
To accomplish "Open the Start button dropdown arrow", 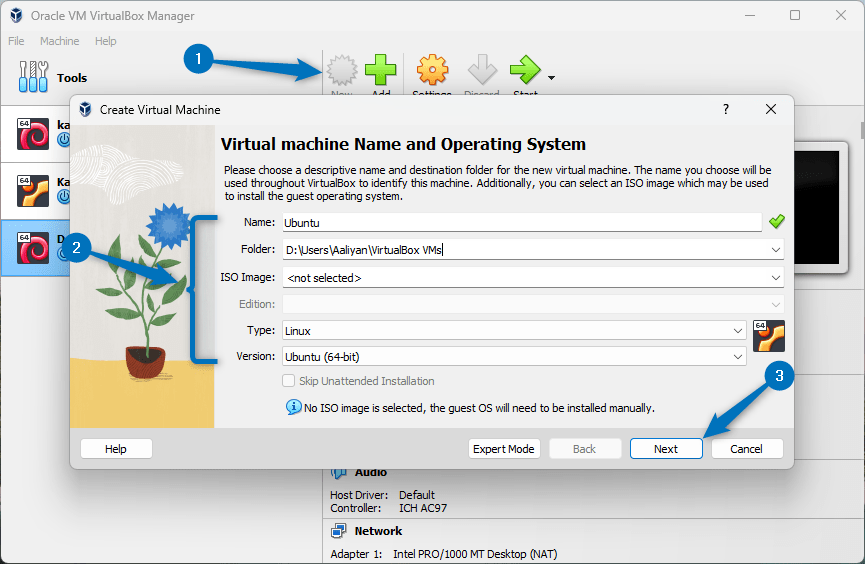I will coord(551,78).
